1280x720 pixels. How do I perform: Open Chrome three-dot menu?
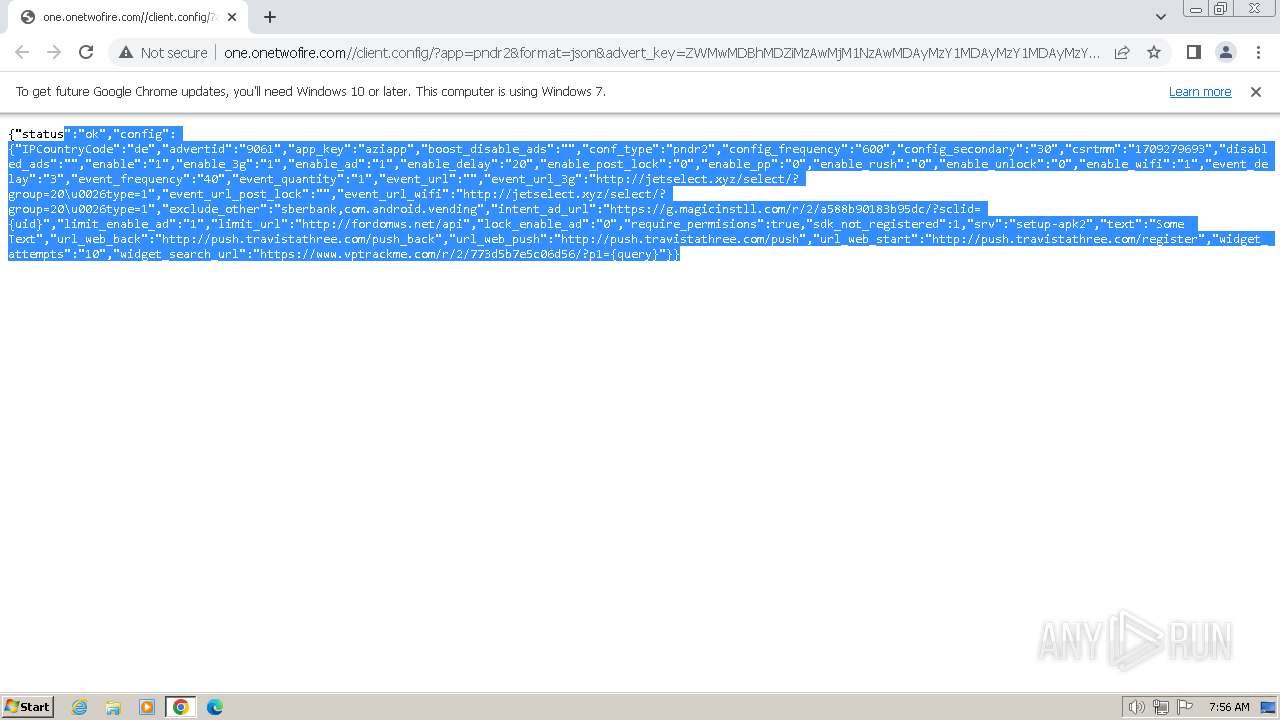(x=1258, y=52)
